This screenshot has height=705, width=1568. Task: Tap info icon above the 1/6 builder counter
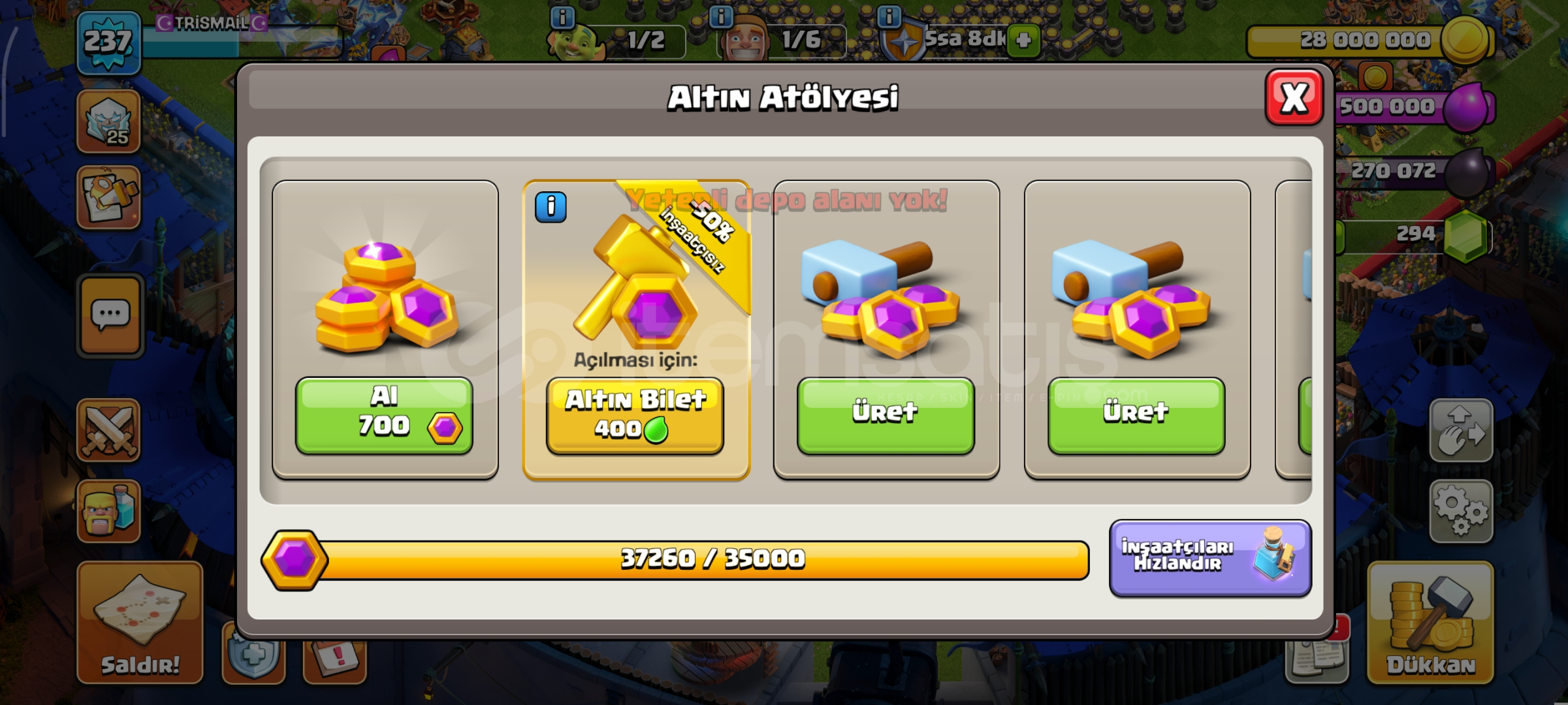721,17
